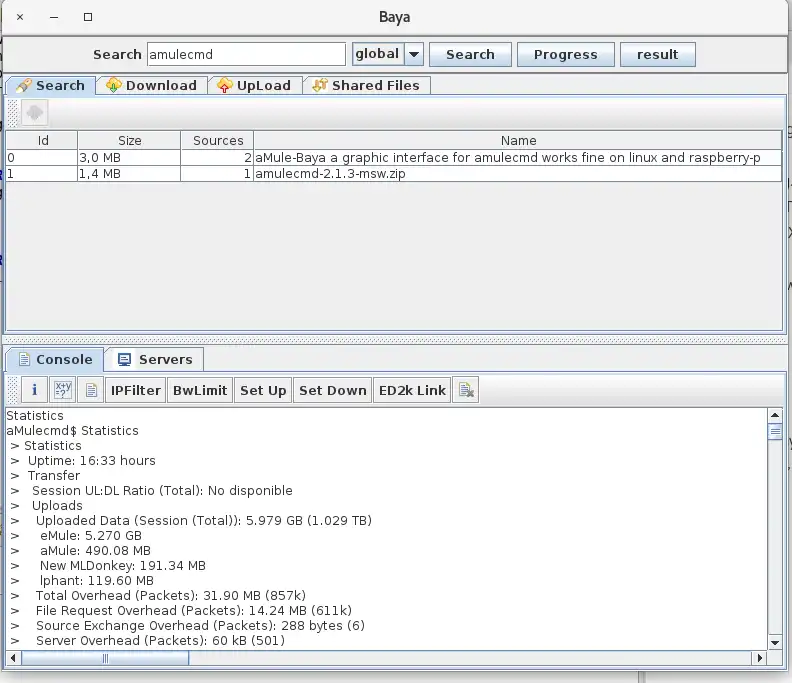
Task: Click the BwLimit button
Action: (x=200, y=390)
